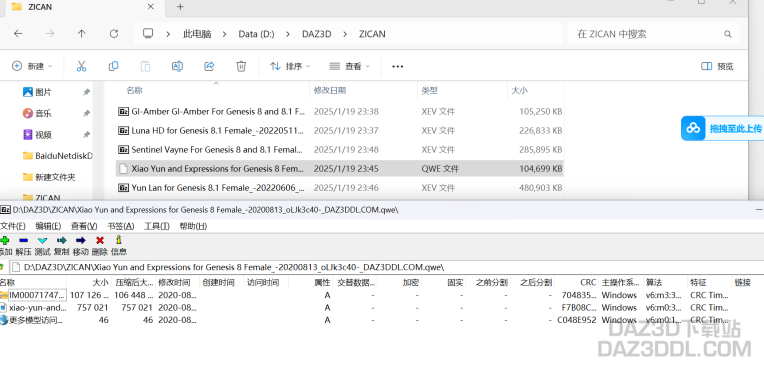Toggle the 预览 (Preview) pane button
This screenshot has height=370, width=764.
[x=717, y=66]
